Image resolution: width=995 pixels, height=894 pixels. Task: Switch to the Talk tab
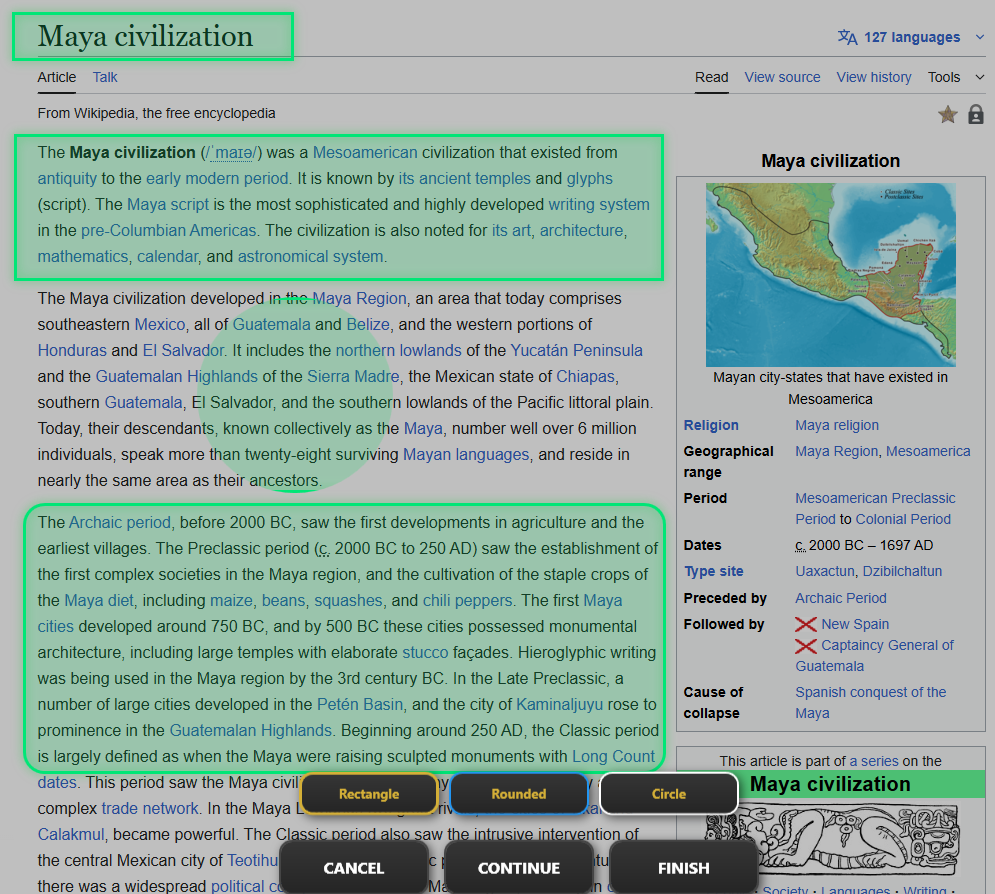click(105, 77)
